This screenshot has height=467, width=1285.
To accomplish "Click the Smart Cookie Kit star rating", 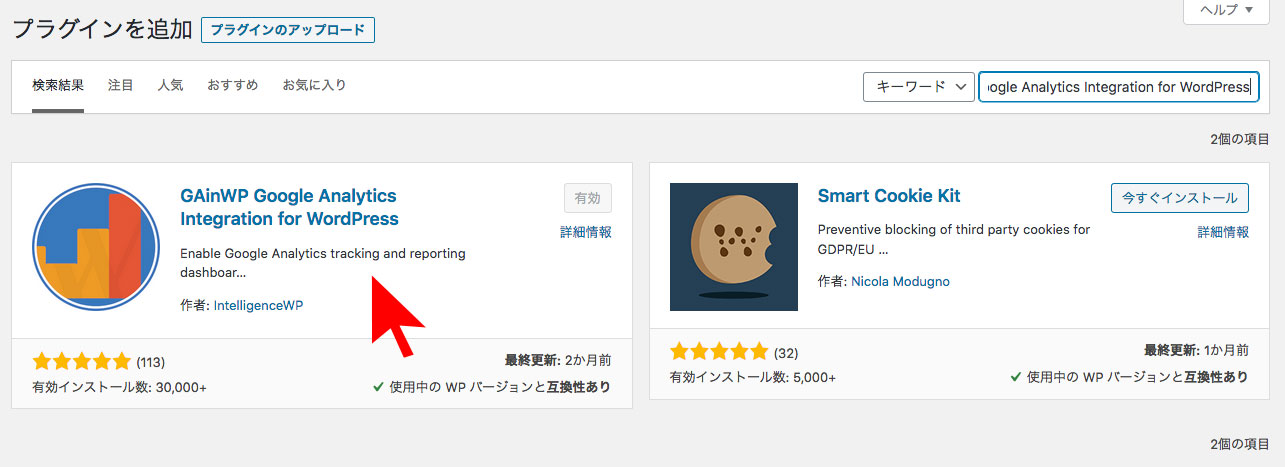I will (x=719, y=352).
